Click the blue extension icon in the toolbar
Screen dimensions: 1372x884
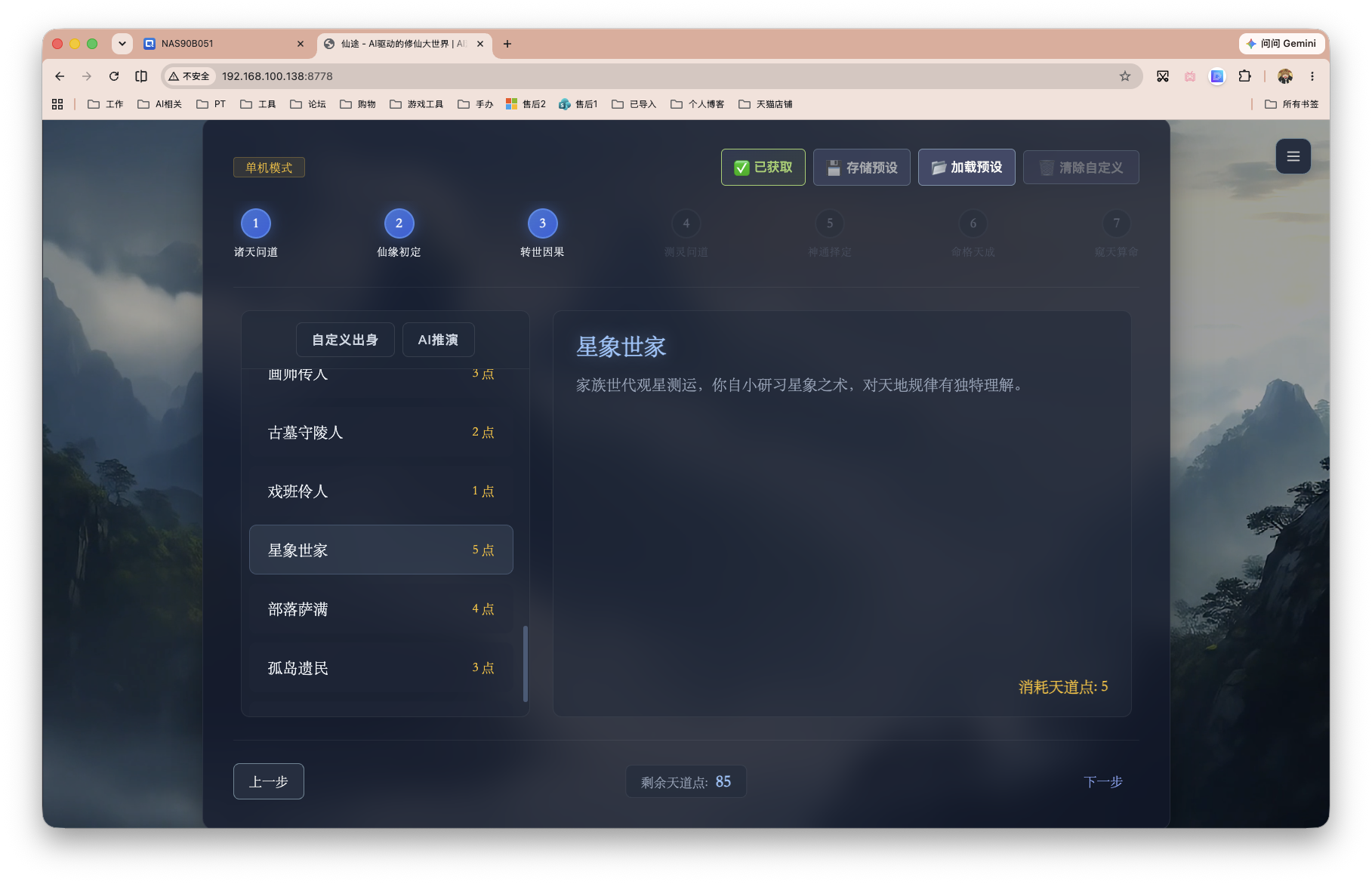click(x=1217, y=76)
